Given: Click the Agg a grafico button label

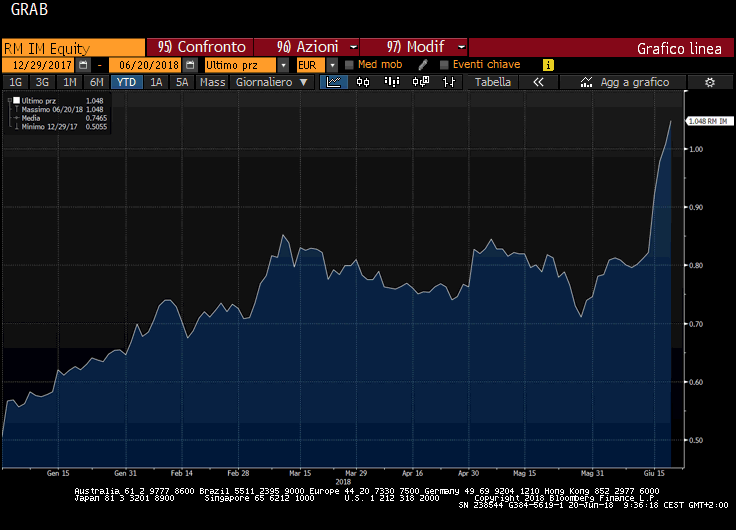Looking at the screenshot, I should (x=635, y=82).
